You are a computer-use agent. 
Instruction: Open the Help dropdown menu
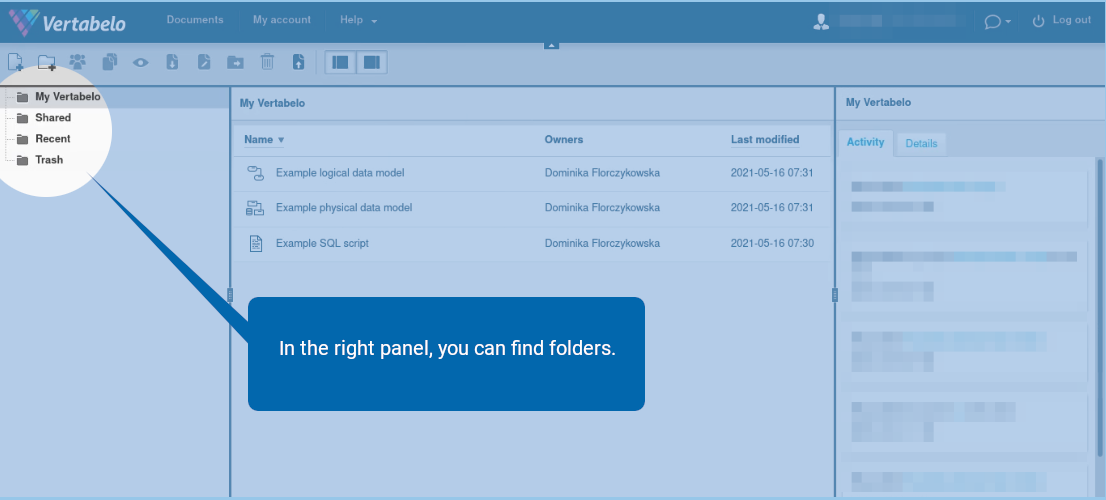tap(358, 20)
